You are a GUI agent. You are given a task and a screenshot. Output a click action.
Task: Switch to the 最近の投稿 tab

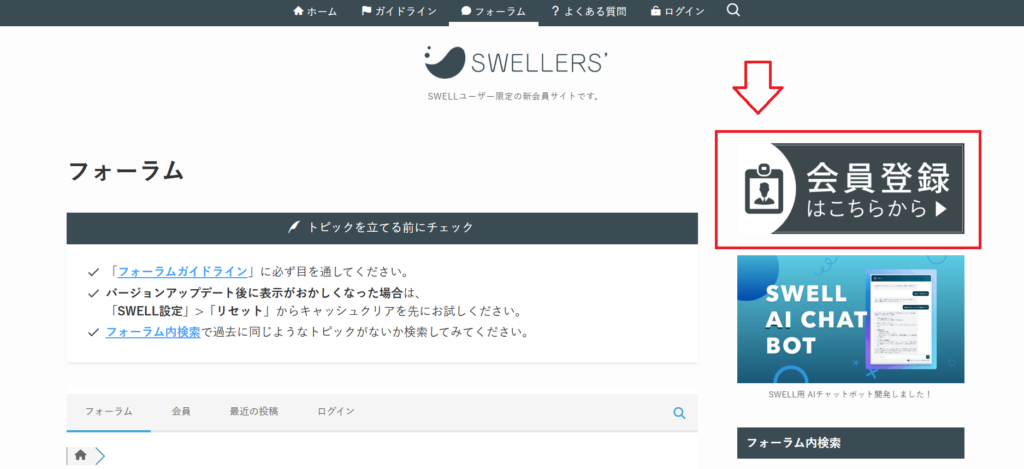254,412
